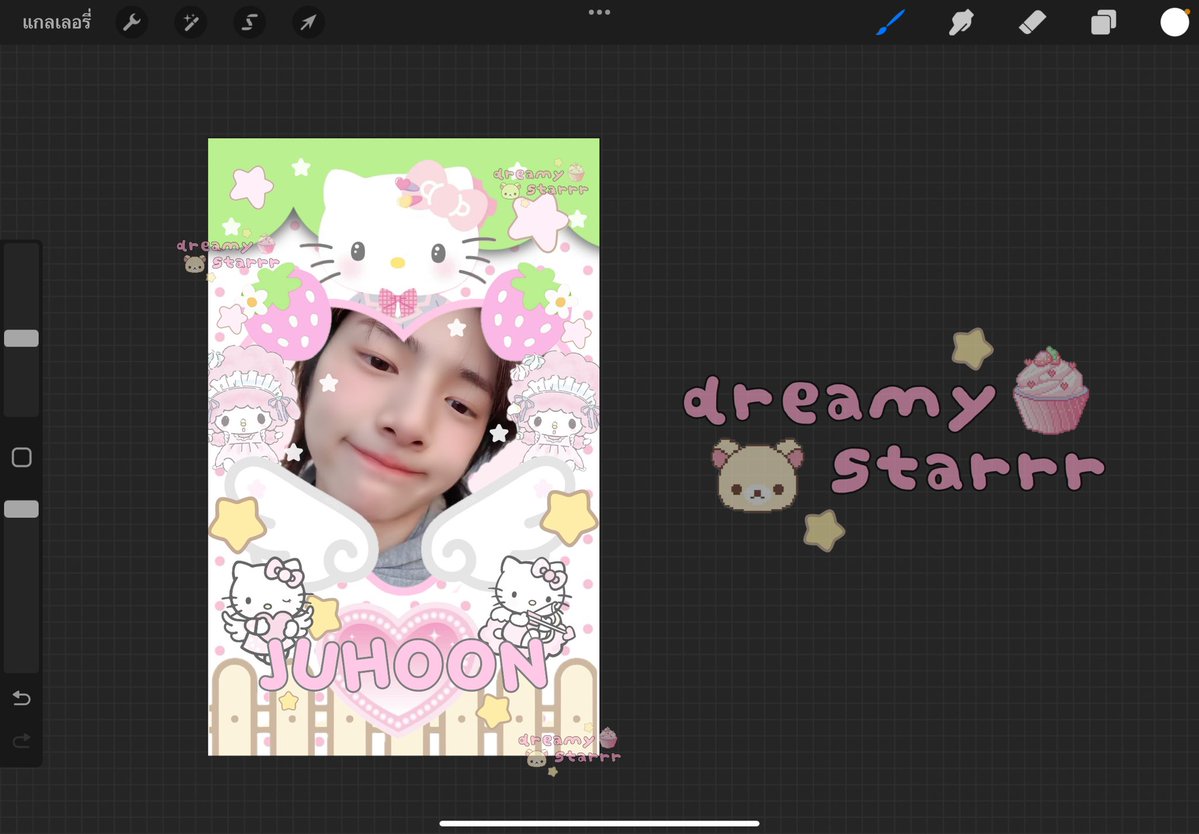Tap the iPad home indicator bar
The height and width of the screenshot is (834, 1199).
pyautogui.click(x=600, y=823)
